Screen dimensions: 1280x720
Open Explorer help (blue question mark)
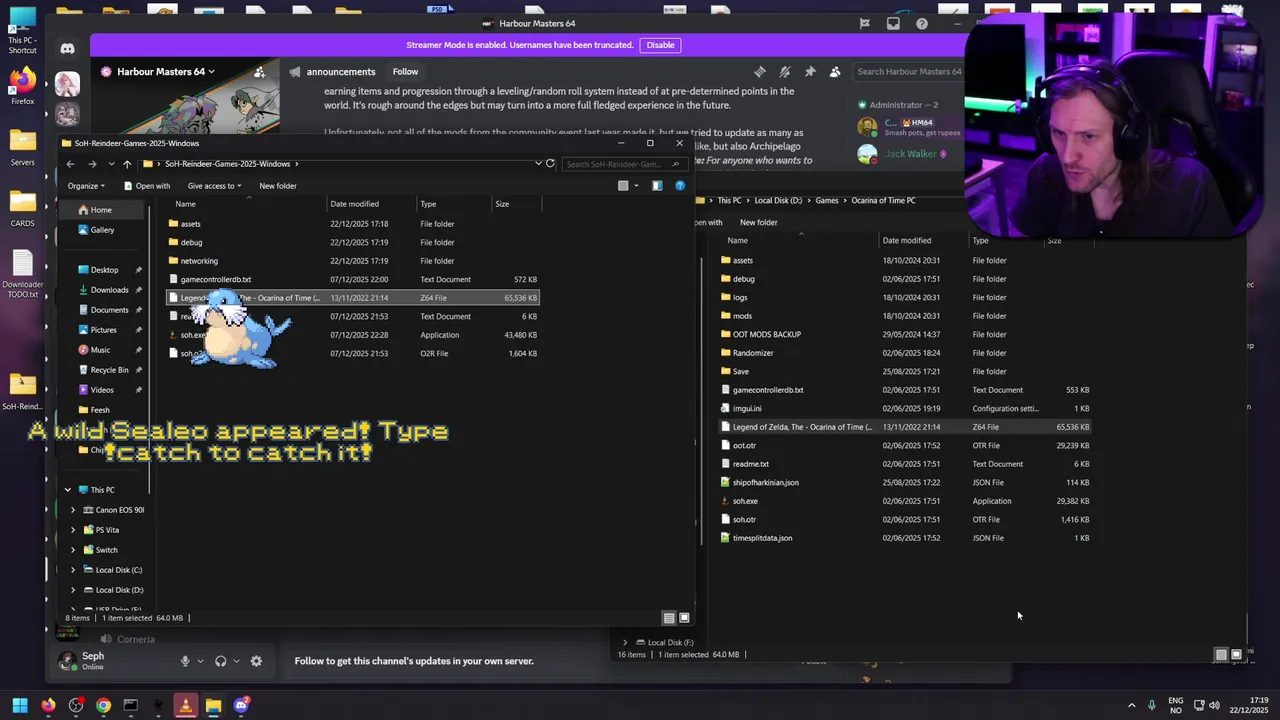tap(680, 185)
